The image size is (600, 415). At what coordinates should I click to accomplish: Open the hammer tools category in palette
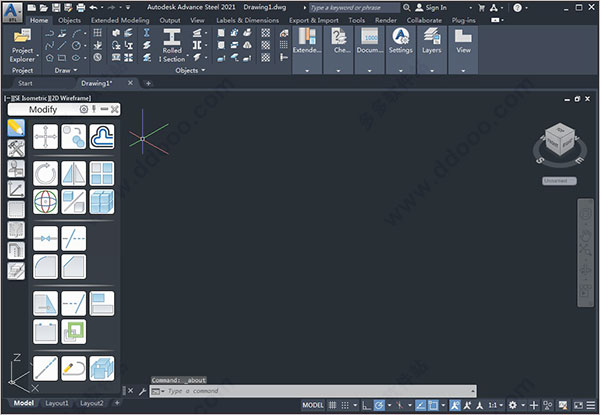[16, 148]
